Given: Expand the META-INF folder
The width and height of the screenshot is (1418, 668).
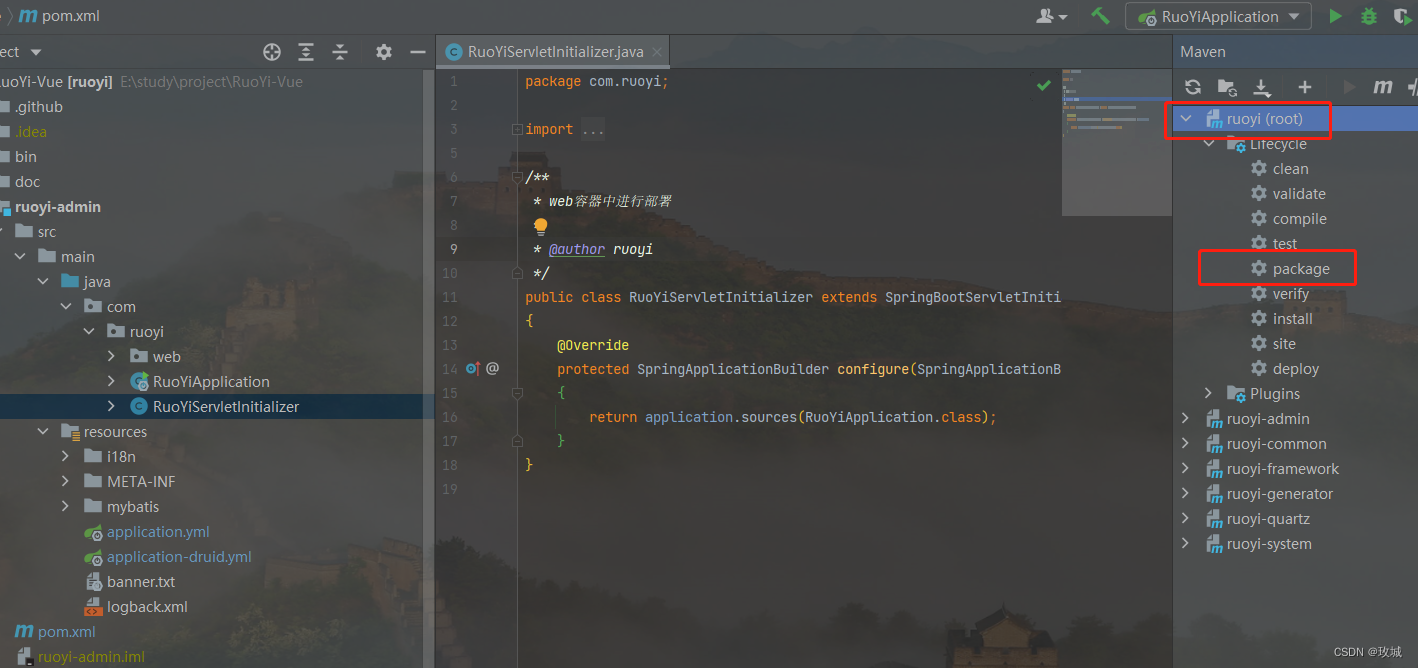Looking at the screenshot, I should point(66,482).
